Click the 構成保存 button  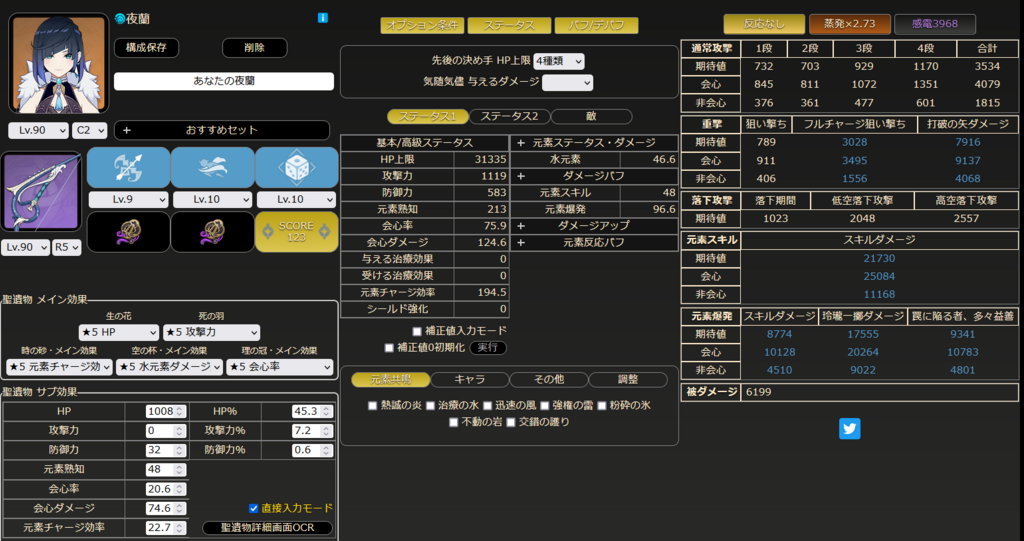click(146, 48)
